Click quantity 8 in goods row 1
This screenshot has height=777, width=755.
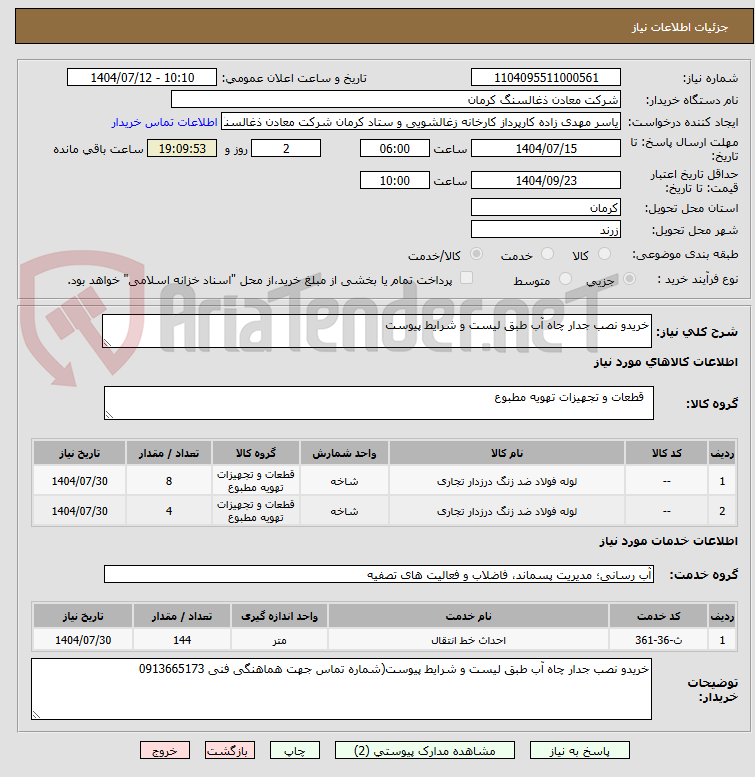tap(169, 481)
